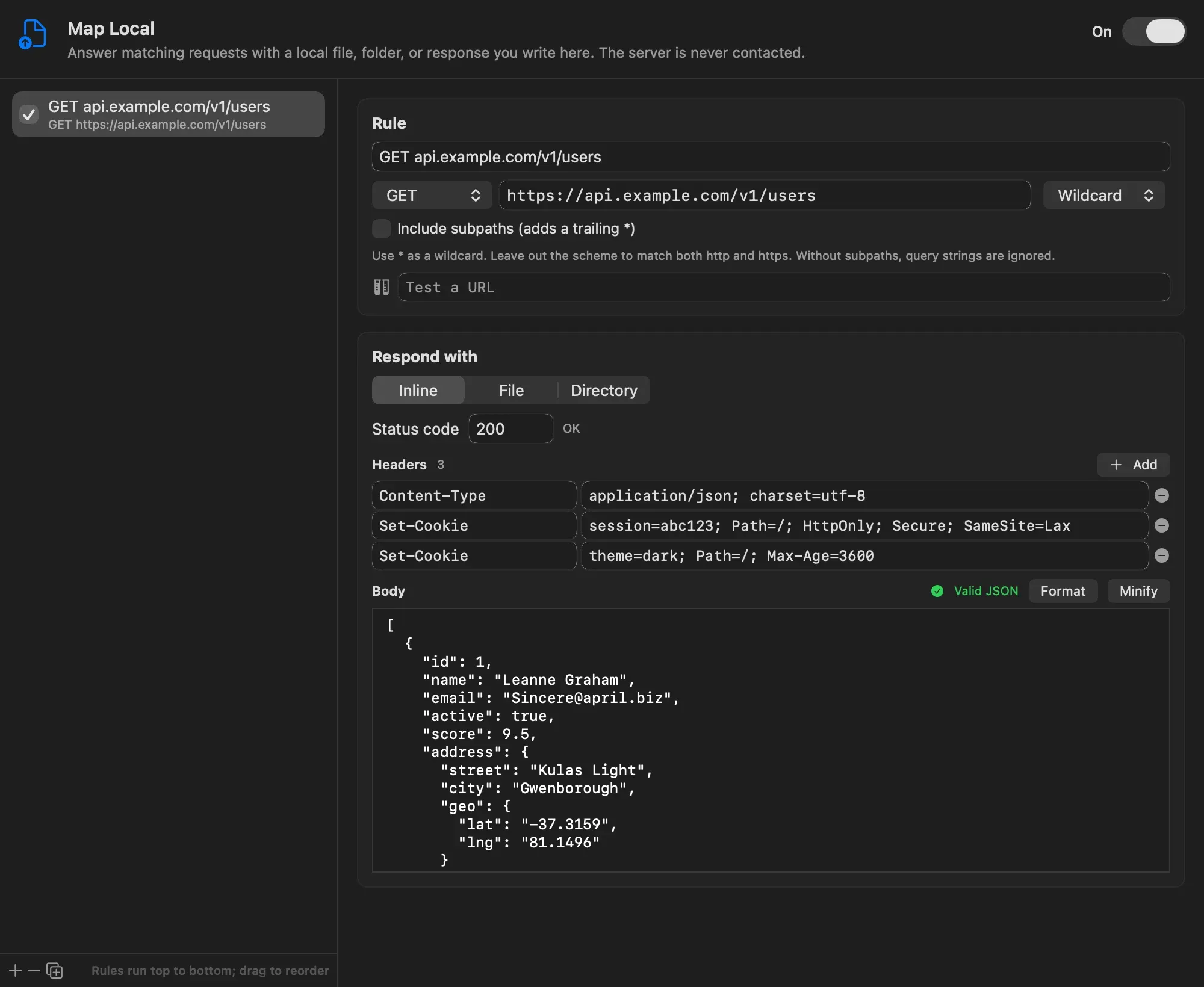Switch to the File response tab
1204x987 pixels.
511,391
